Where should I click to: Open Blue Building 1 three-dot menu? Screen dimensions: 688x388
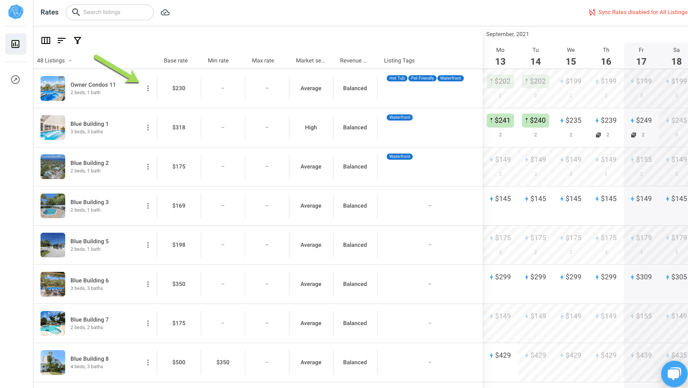tap(148, 127)
